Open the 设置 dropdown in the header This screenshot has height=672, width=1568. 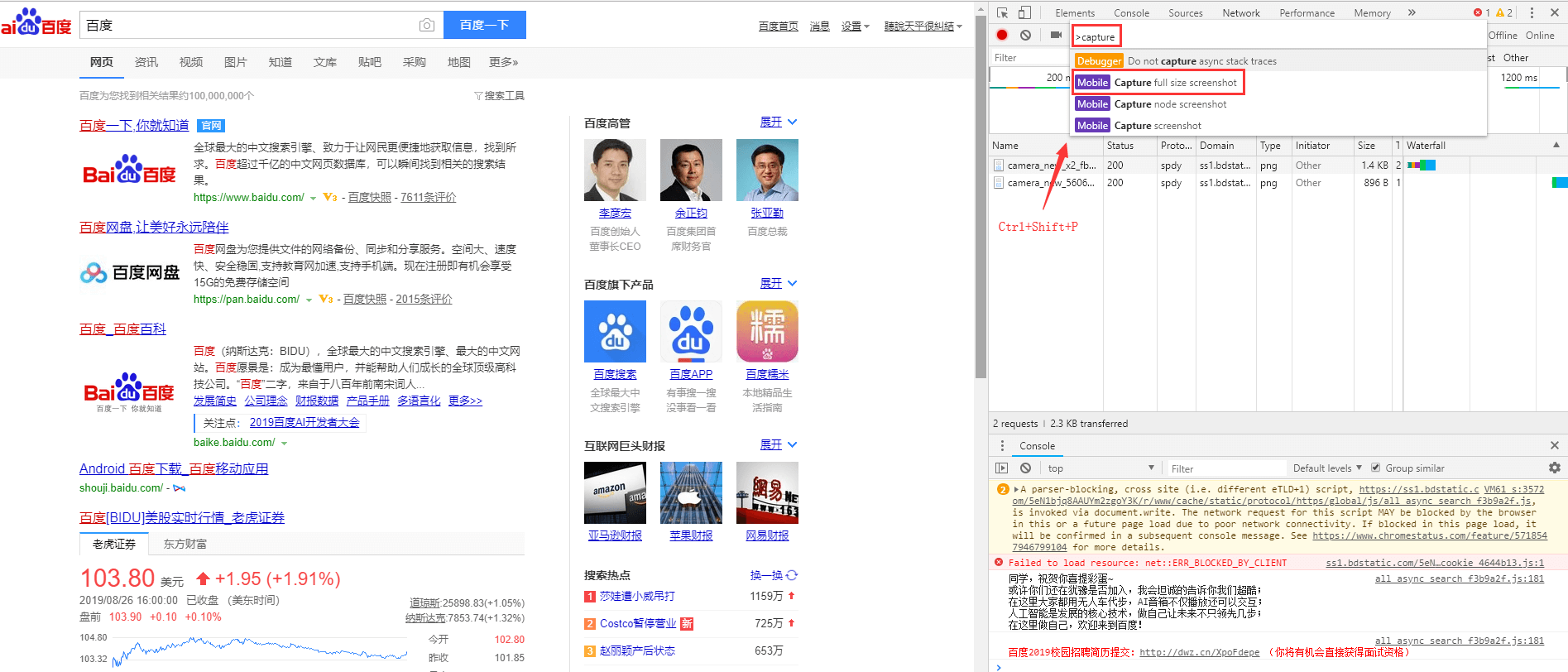856,26
